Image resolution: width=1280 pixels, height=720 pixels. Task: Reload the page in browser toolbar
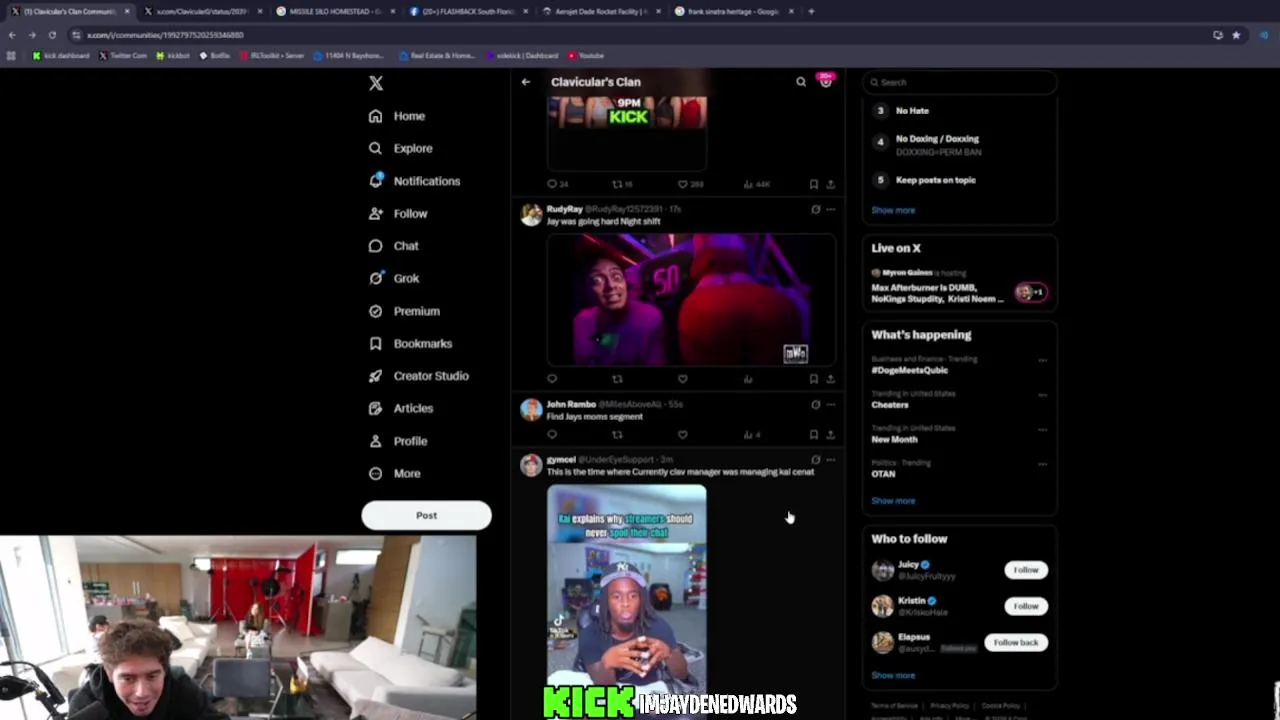52,35
